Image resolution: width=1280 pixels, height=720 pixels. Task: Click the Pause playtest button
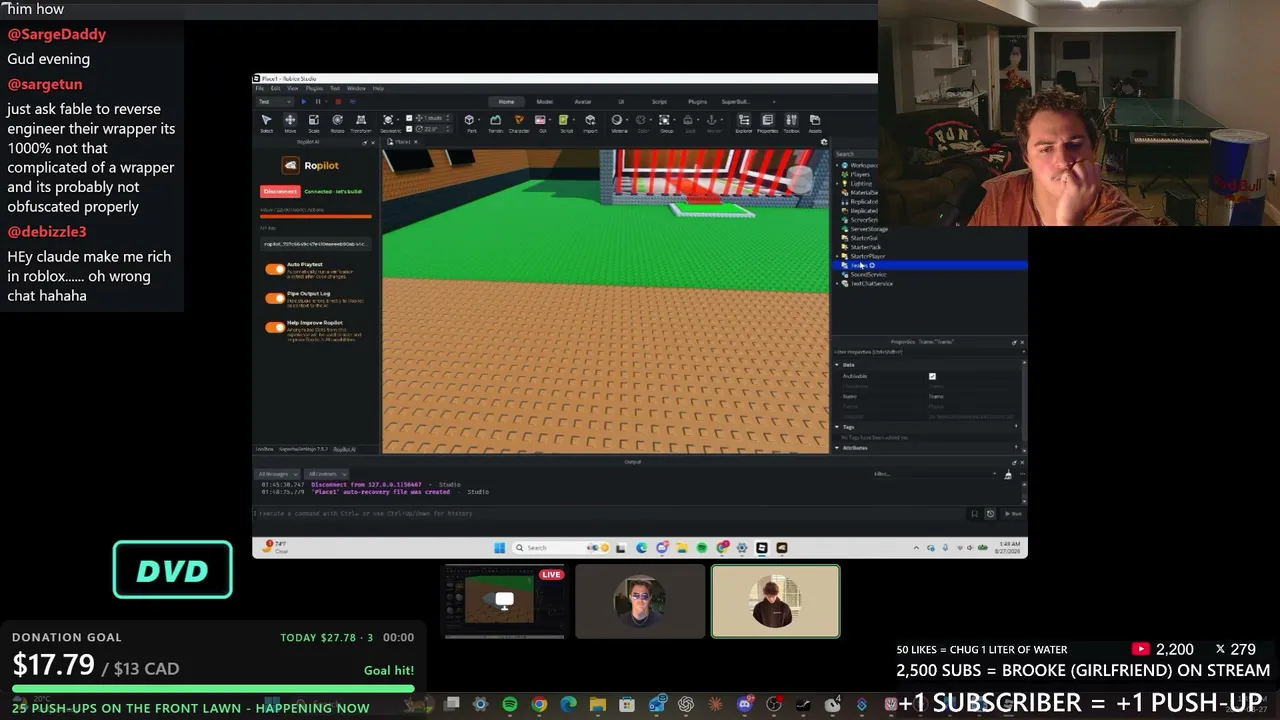(318, 101)
